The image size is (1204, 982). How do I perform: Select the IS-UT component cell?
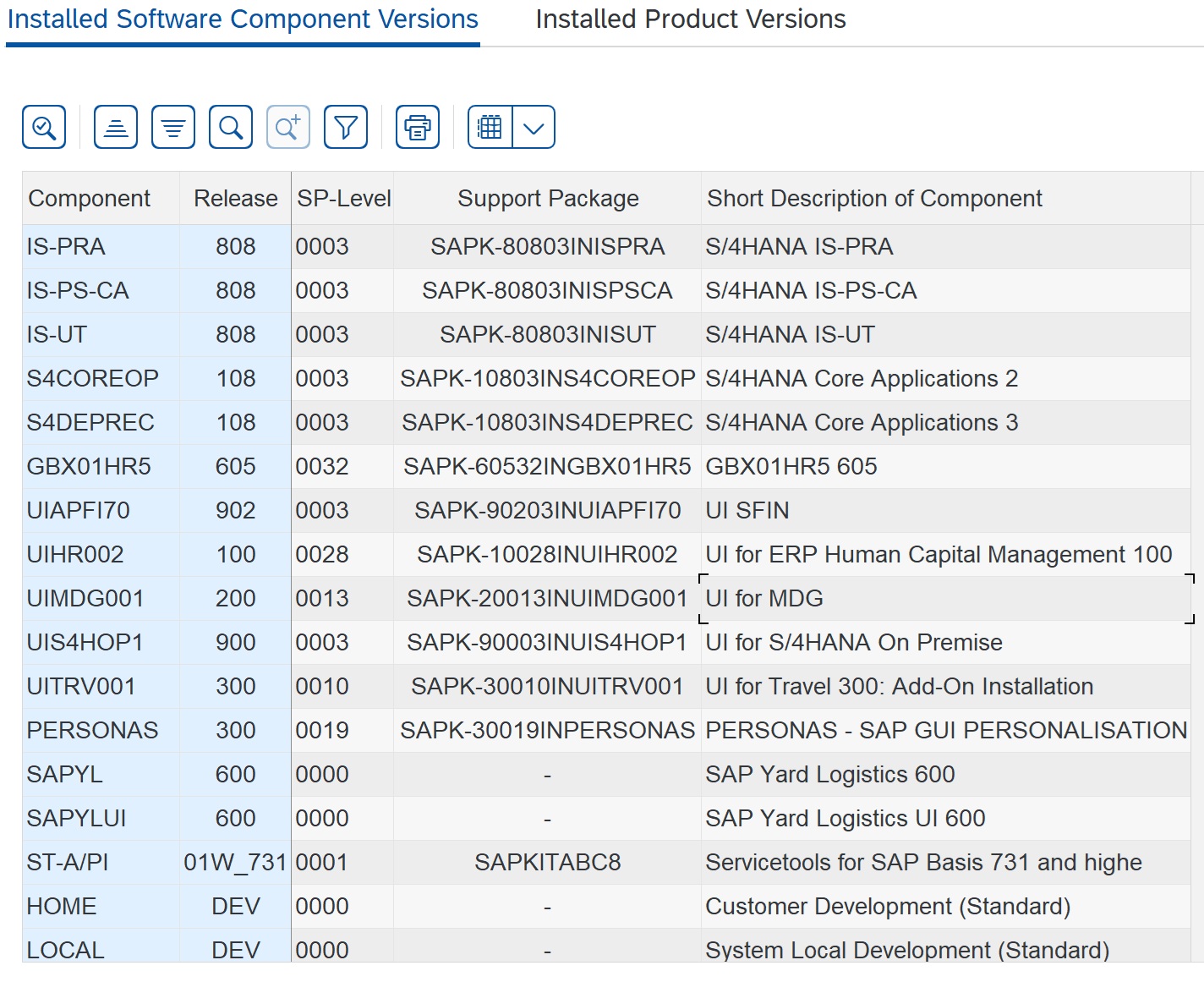tap(101, 334)
